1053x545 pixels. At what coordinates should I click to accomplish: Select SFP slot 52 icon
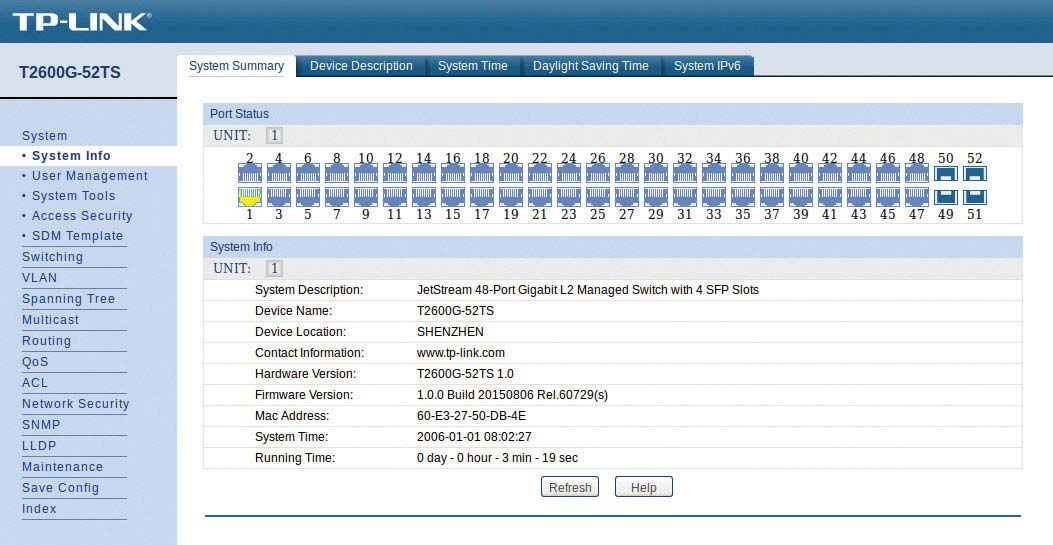click(974, 174)
